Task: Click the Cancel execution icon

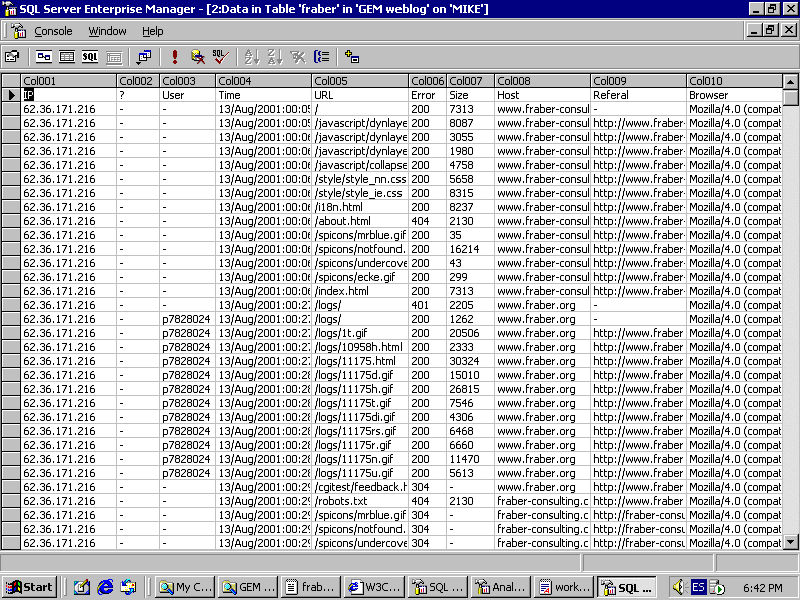Action: tap(197, 57)
